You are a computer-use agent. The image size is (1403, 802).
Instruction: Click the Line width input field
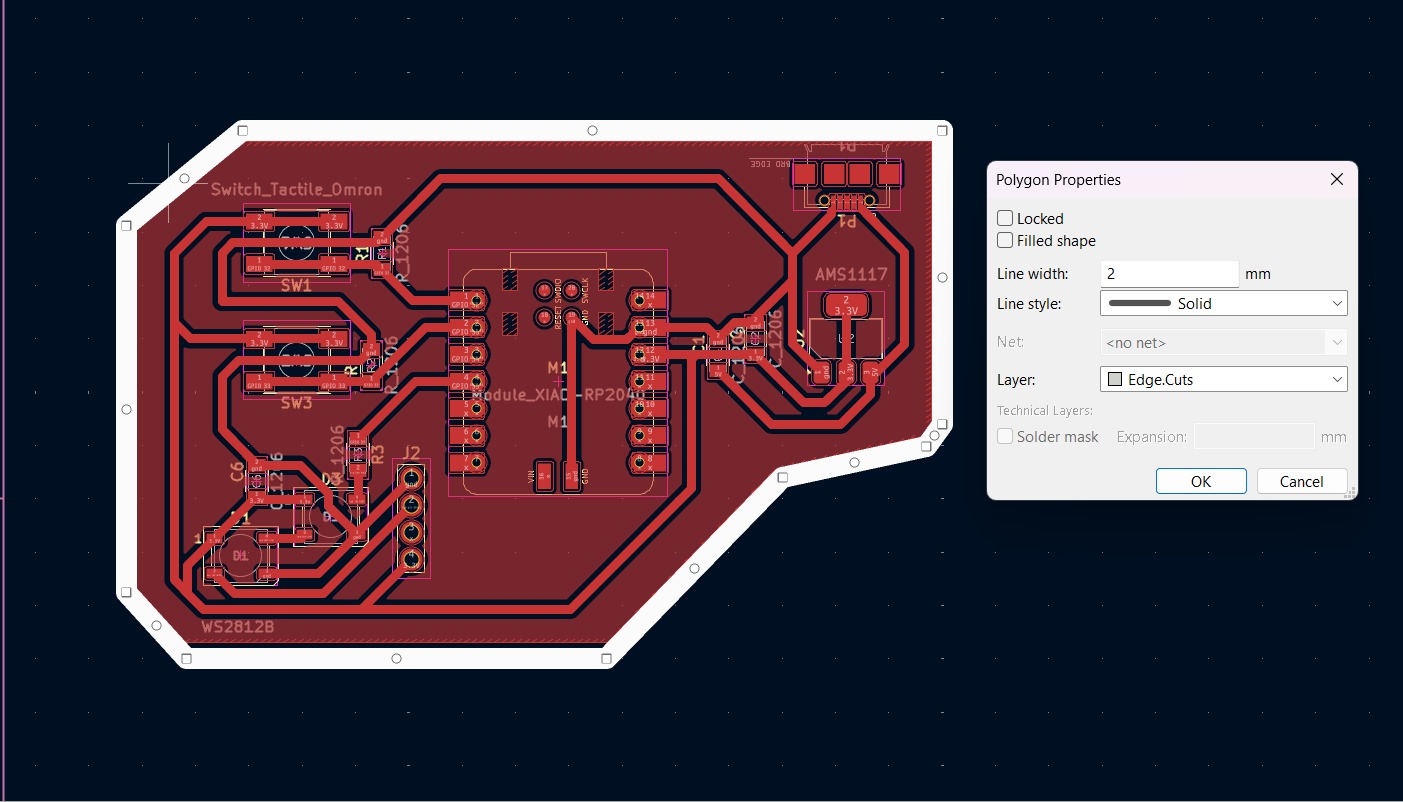tap(1169, 273)
